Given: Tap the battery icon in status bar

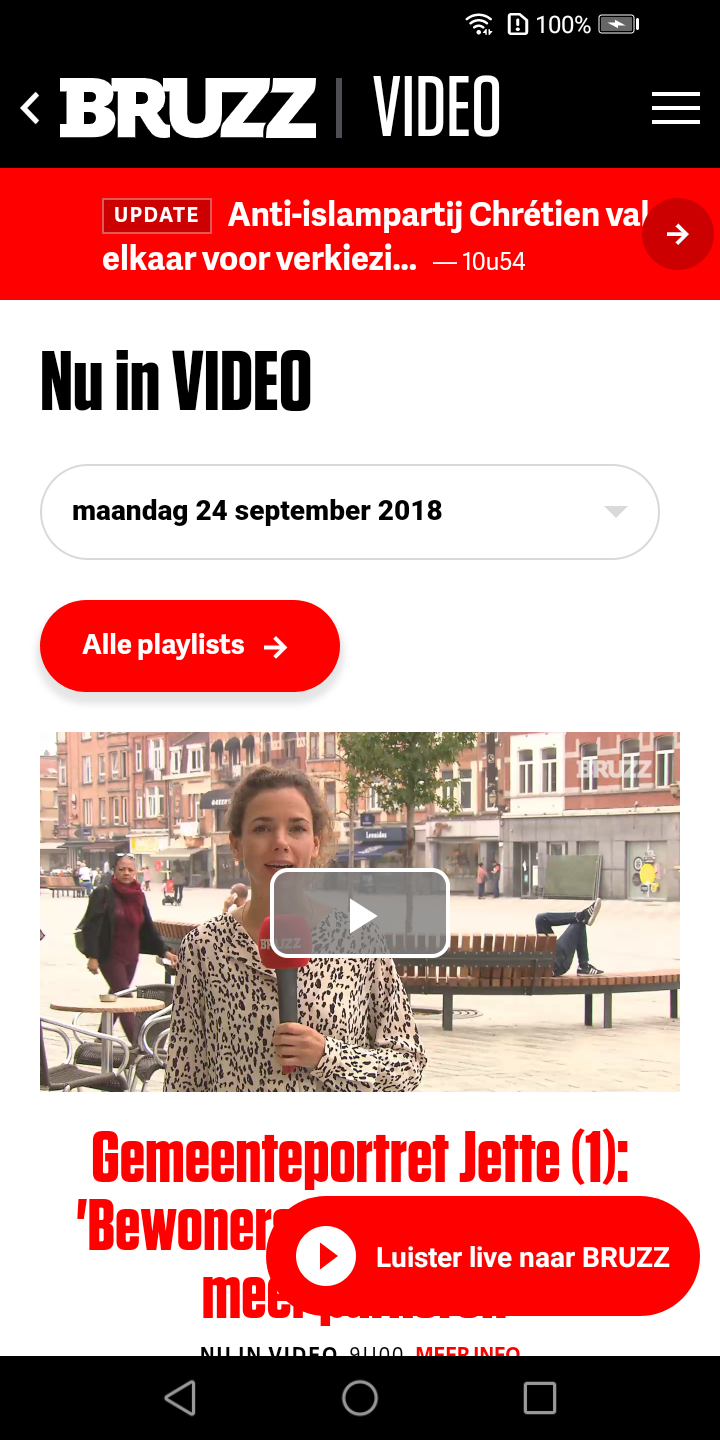Looking at the screenshot, I should pyautogui.click(x=618, y=24).
